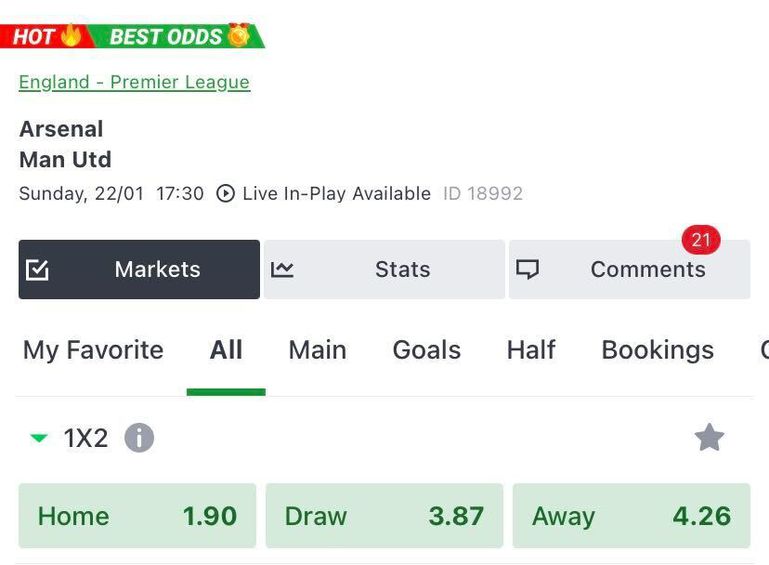Select Draw odds 3.87
This screenshot has width=769, height=565.
(384, 516)
